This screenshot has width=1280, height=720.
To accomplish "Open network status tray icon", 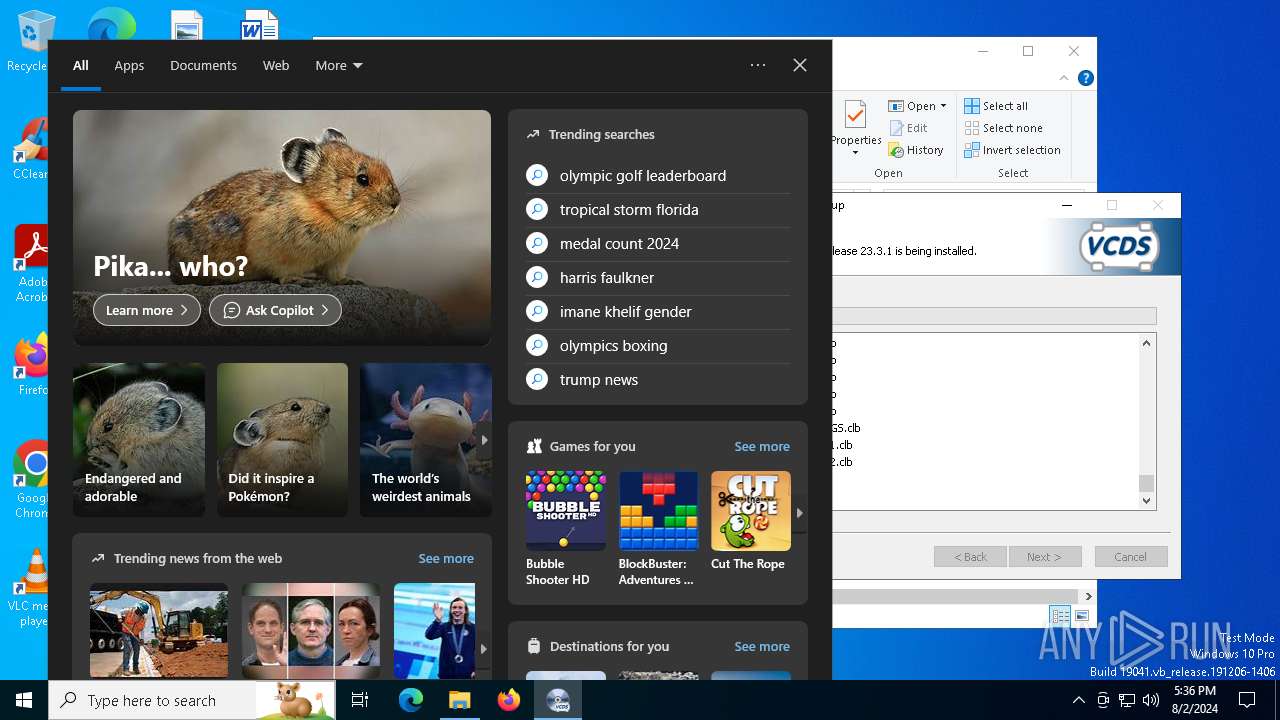I will (x=1127, y=700).
